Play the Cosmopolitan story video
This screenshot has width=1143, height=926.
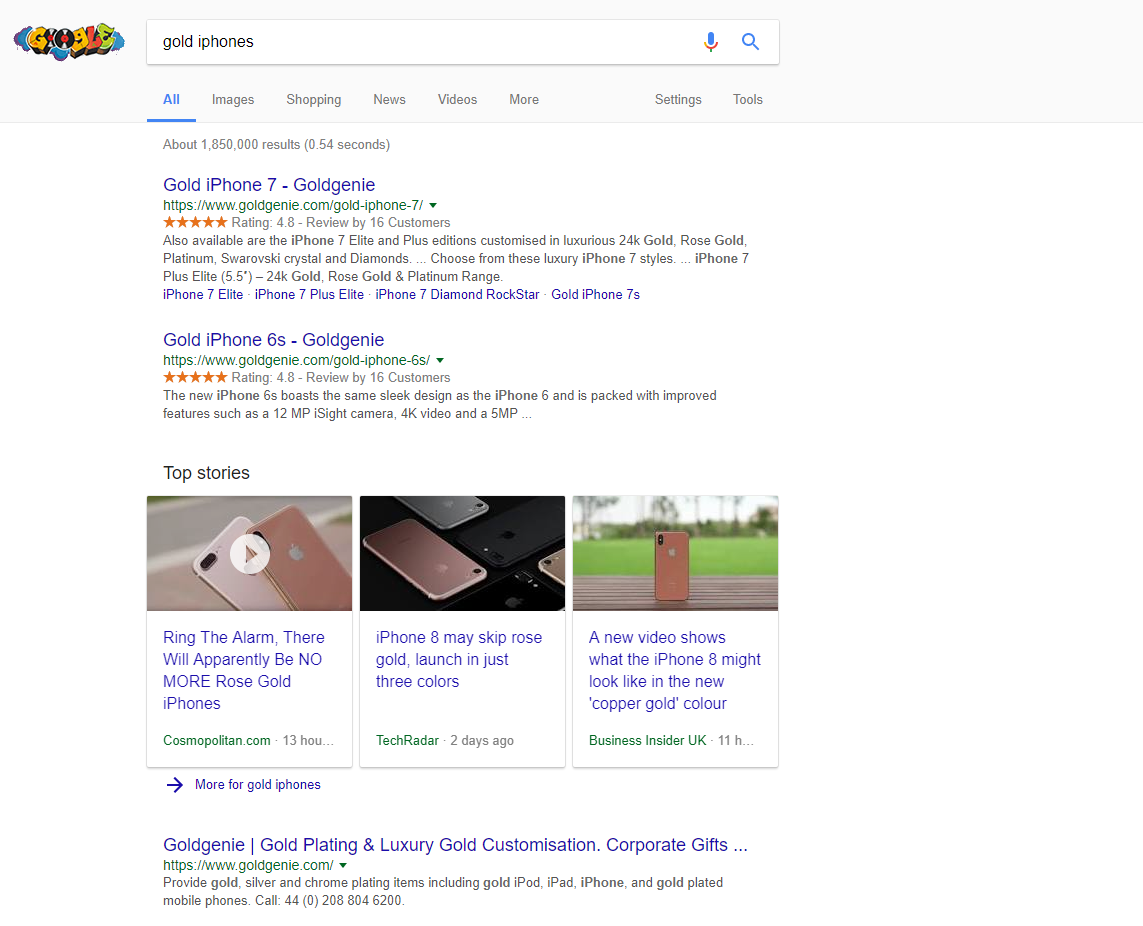pyautogui.click(x=249, y=554)
